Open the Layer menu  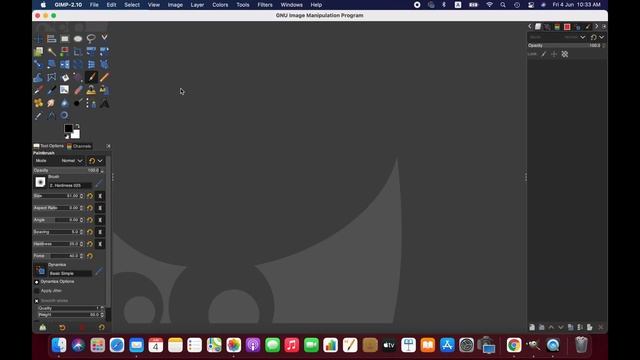point(197,5)
